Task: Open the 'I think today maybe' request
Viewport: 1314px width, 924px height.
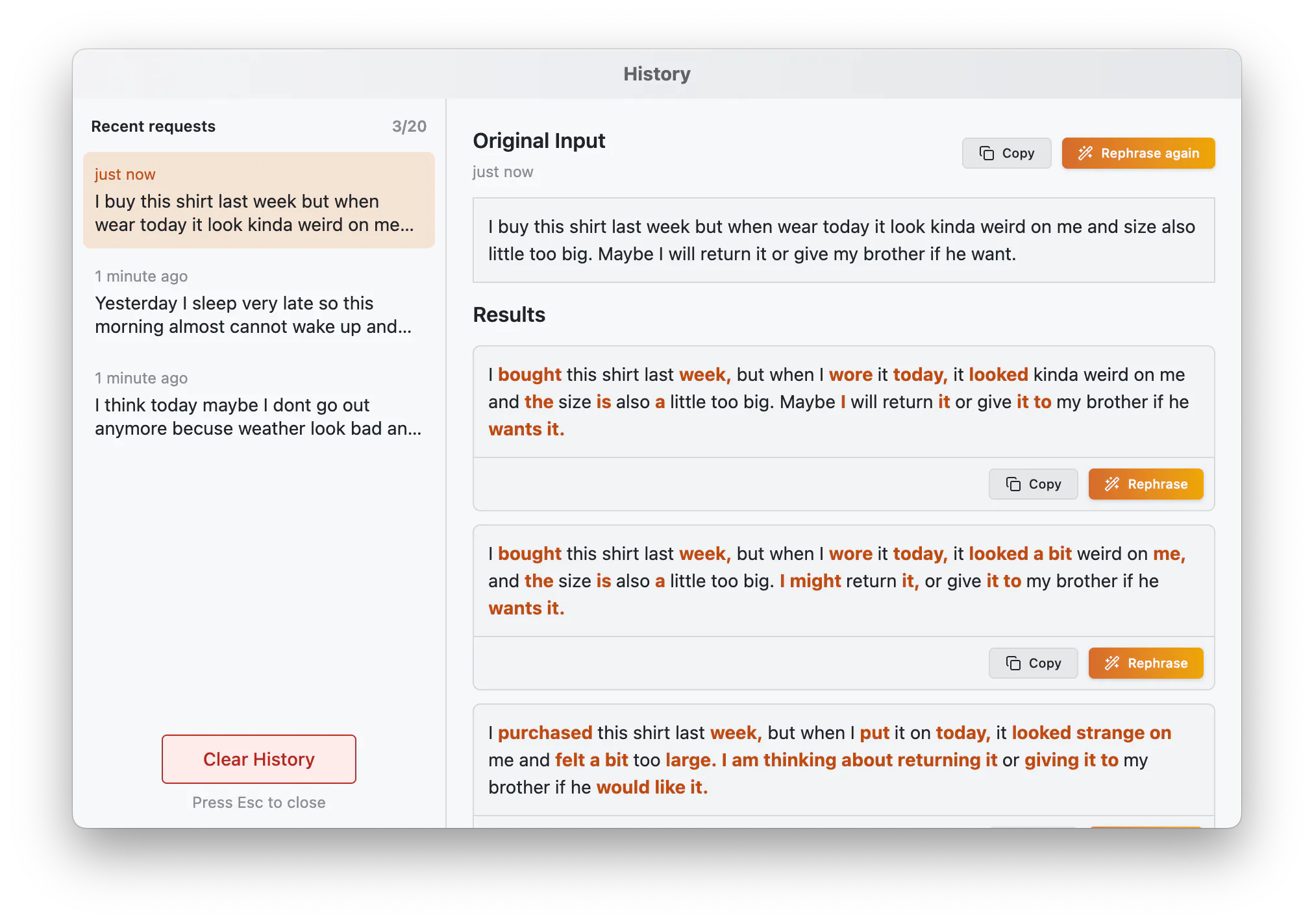Action: point(259,404)
